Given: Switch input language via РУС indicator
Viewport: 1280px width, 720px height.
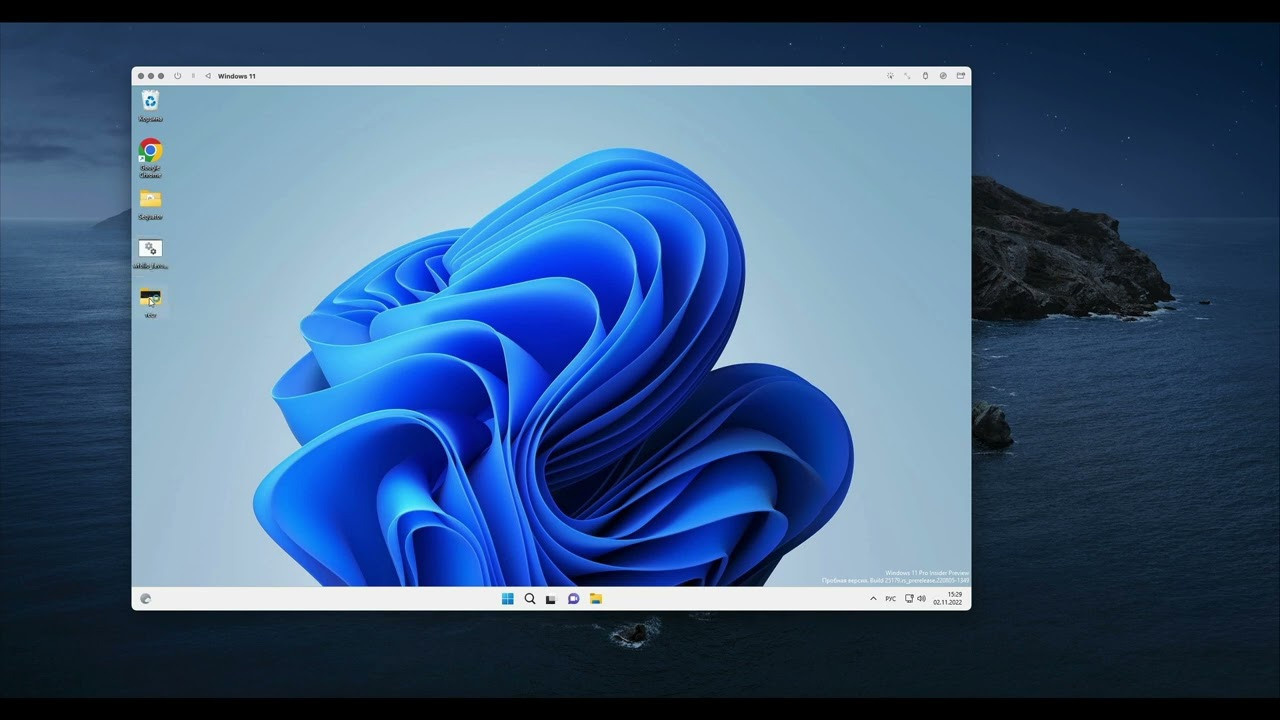Looking at the screenshot, I should (890, 599).
